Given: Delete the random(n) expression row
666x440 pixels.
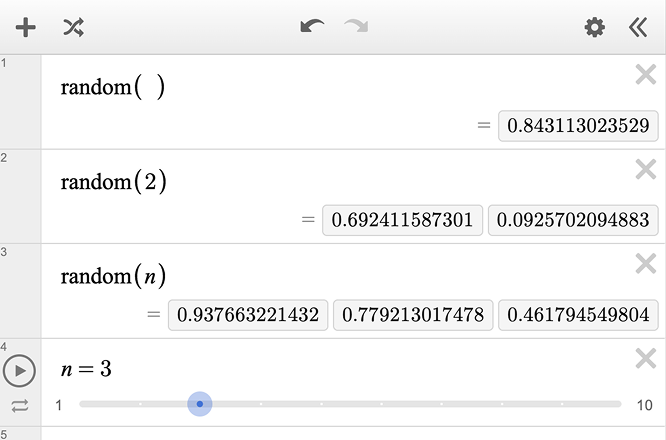Looking at the screenshot, I should 645,264.
